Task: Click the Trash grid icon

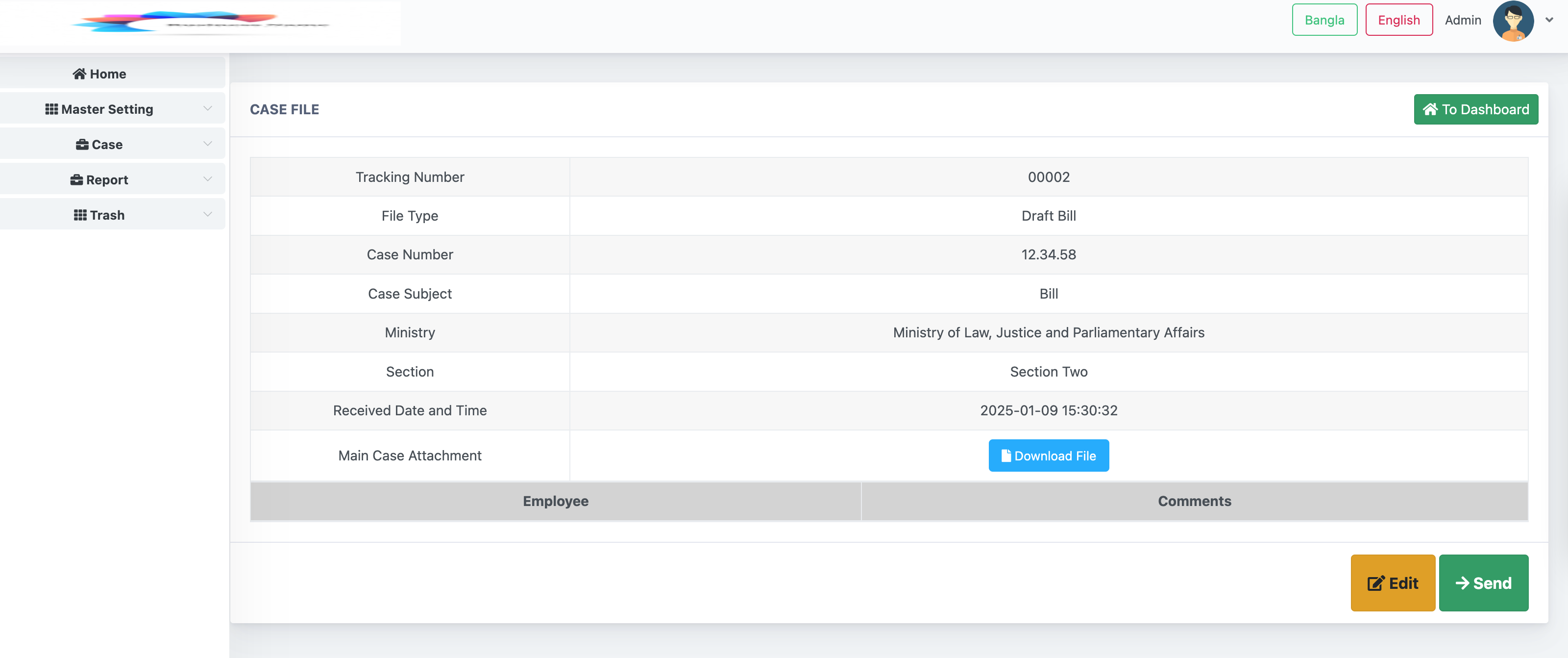Action: (x=80, y=215)
